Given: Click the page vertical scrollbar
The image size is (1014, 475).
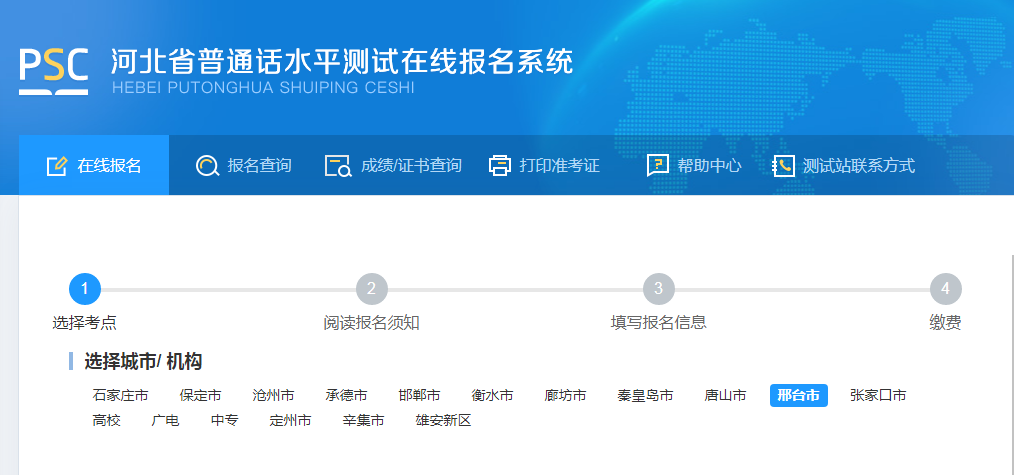Looking at the screenshot, I should [1011, 364].
